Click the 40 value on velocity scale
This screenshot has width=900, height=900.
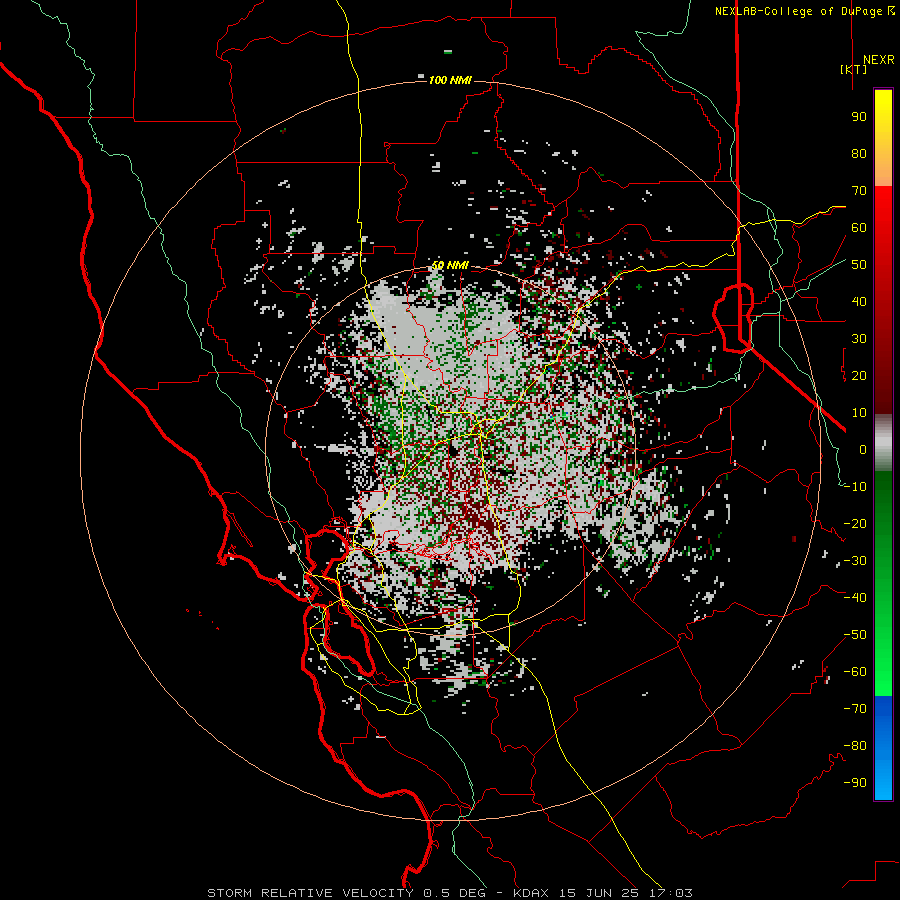click(x=859, y=302)
